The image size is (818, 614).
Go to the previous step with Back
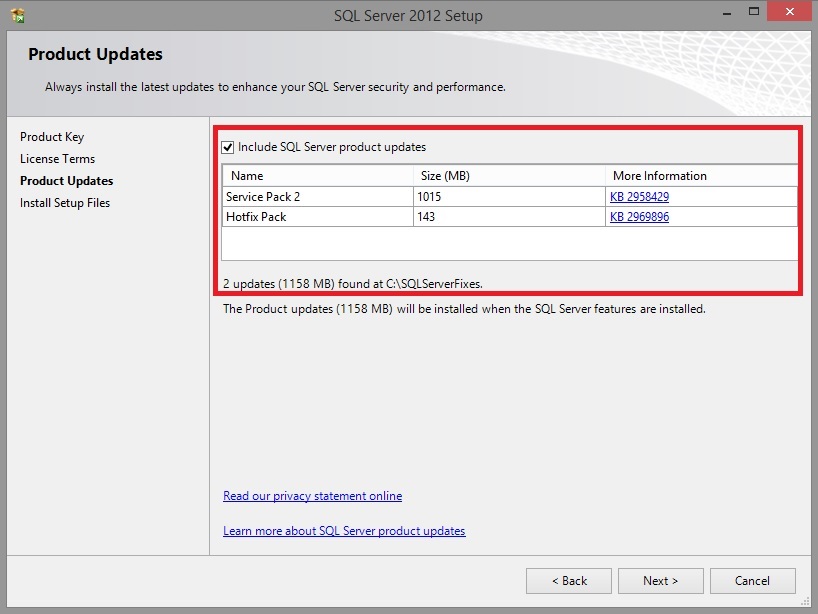click(x=569, y=581)
